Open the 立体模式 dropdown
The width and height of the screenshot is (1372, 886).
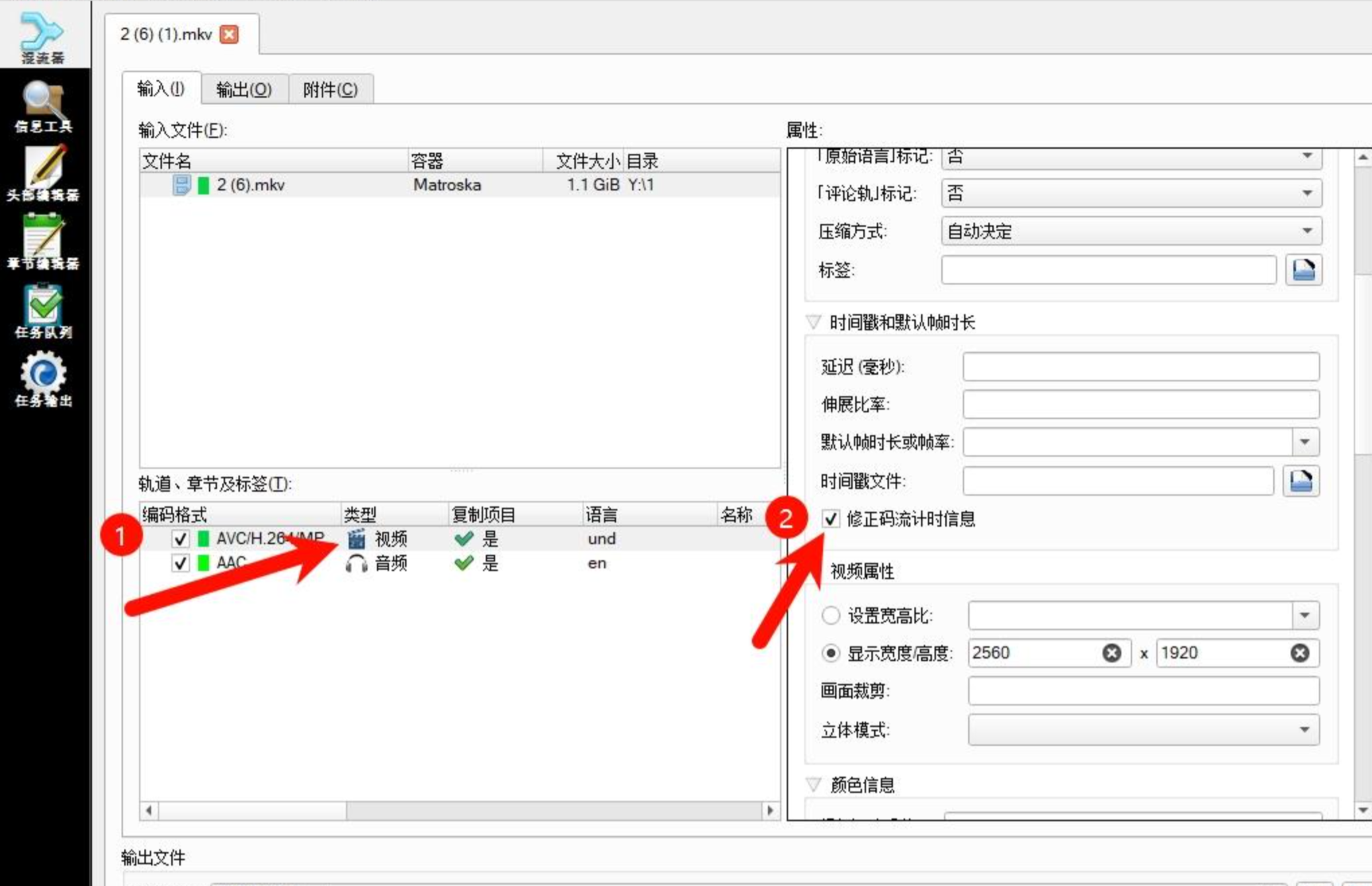point(1144,730)
